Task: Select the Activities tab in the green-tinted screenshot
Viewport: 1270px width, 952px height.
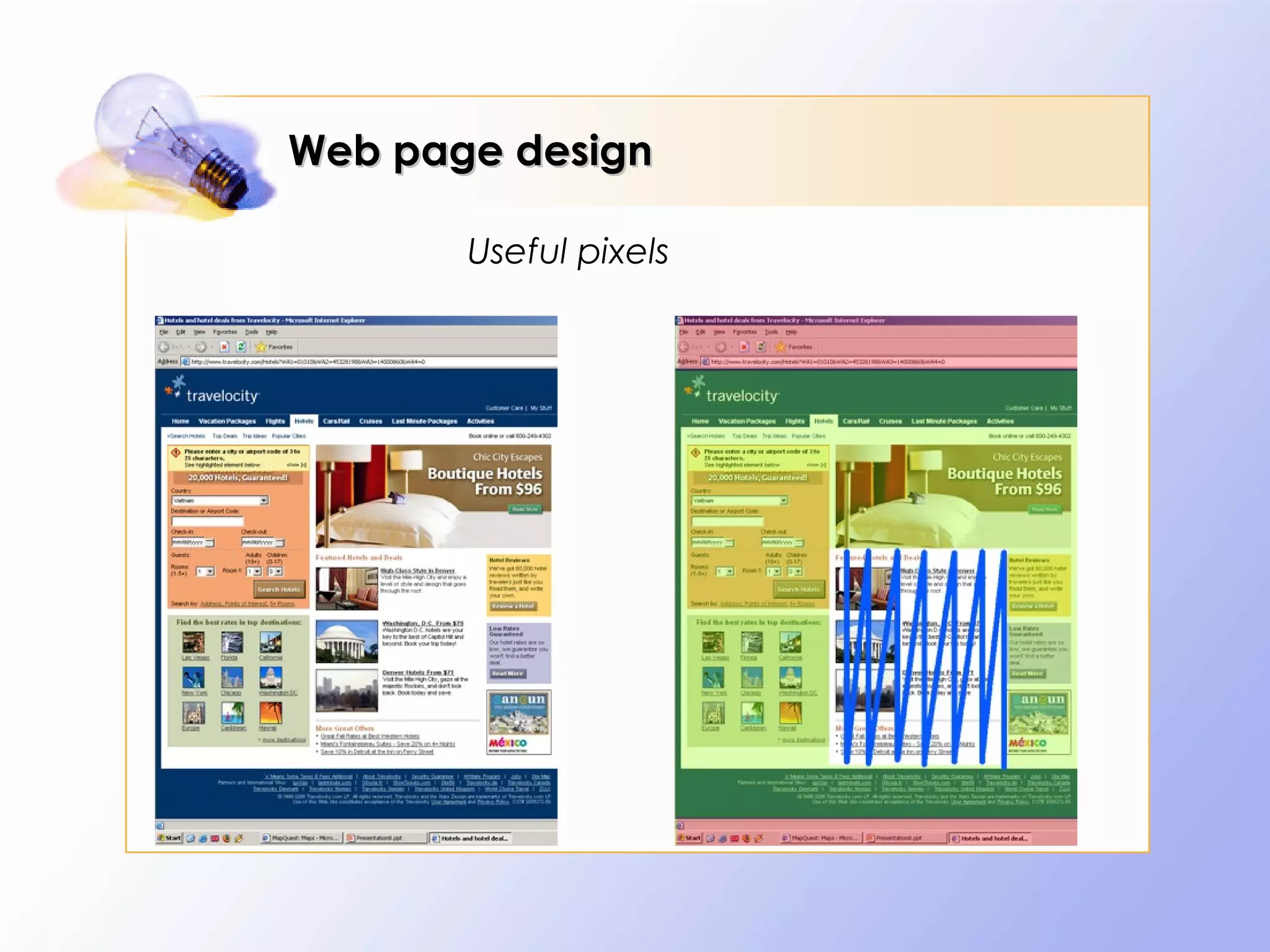Action: 1000,421
